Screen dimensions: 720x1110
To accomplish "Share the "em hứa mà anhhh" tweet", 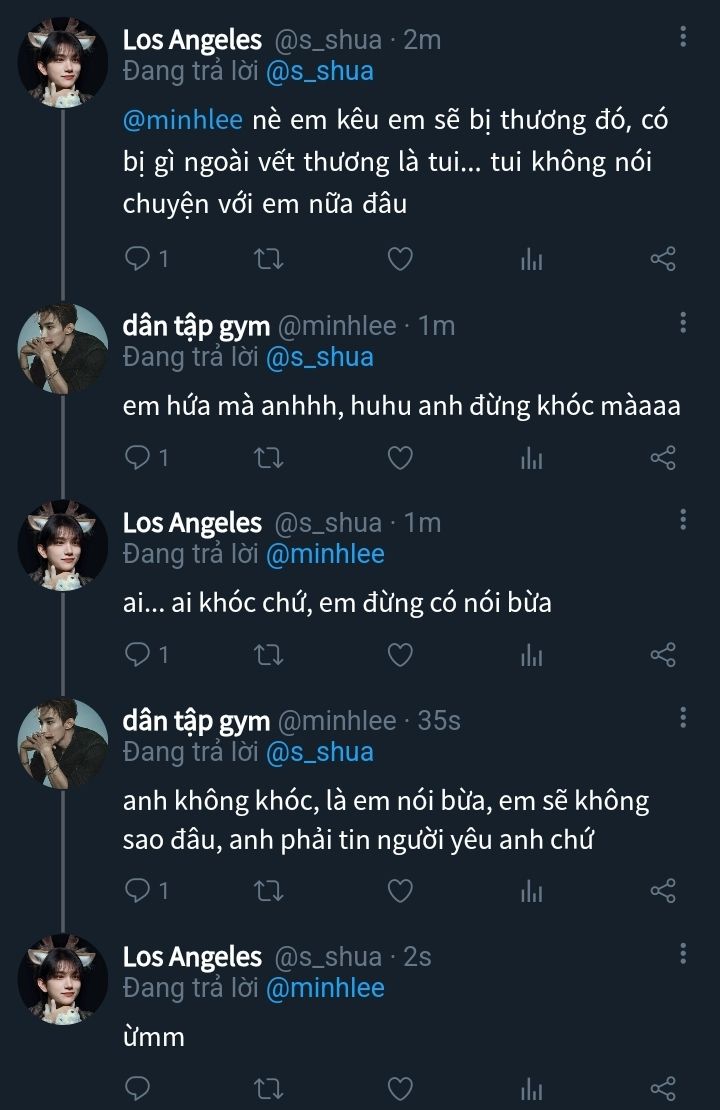I will [x=663, y=458].
